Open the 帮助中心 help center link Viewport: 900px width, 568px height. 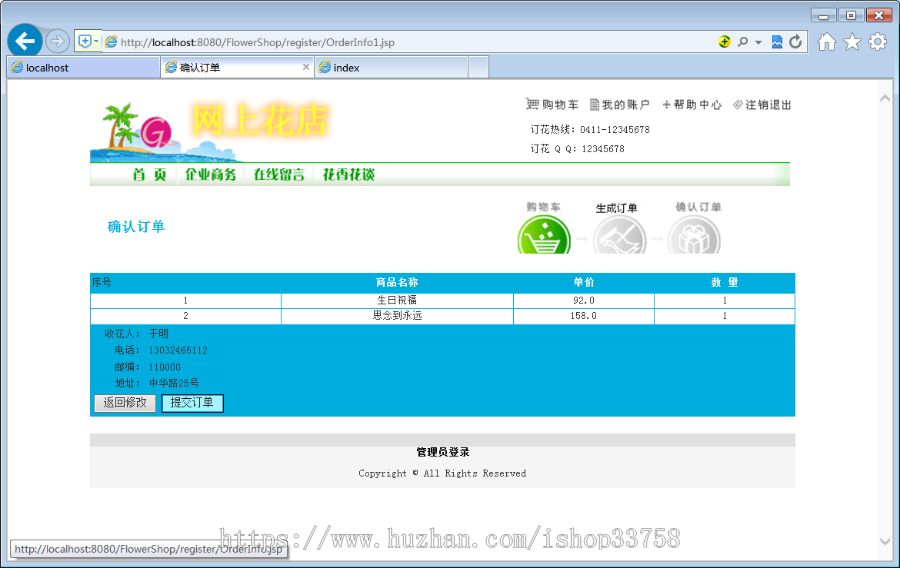point(692,104)
